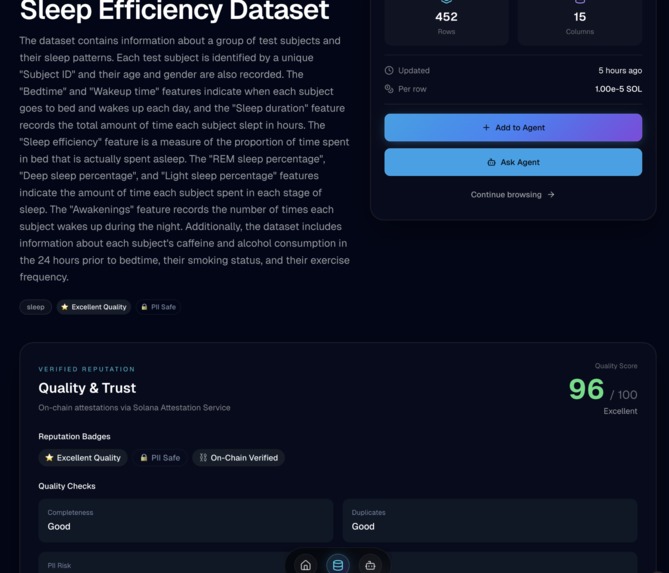
Task: Open the home icon in bottom navigation
Action: click(305, 565)
